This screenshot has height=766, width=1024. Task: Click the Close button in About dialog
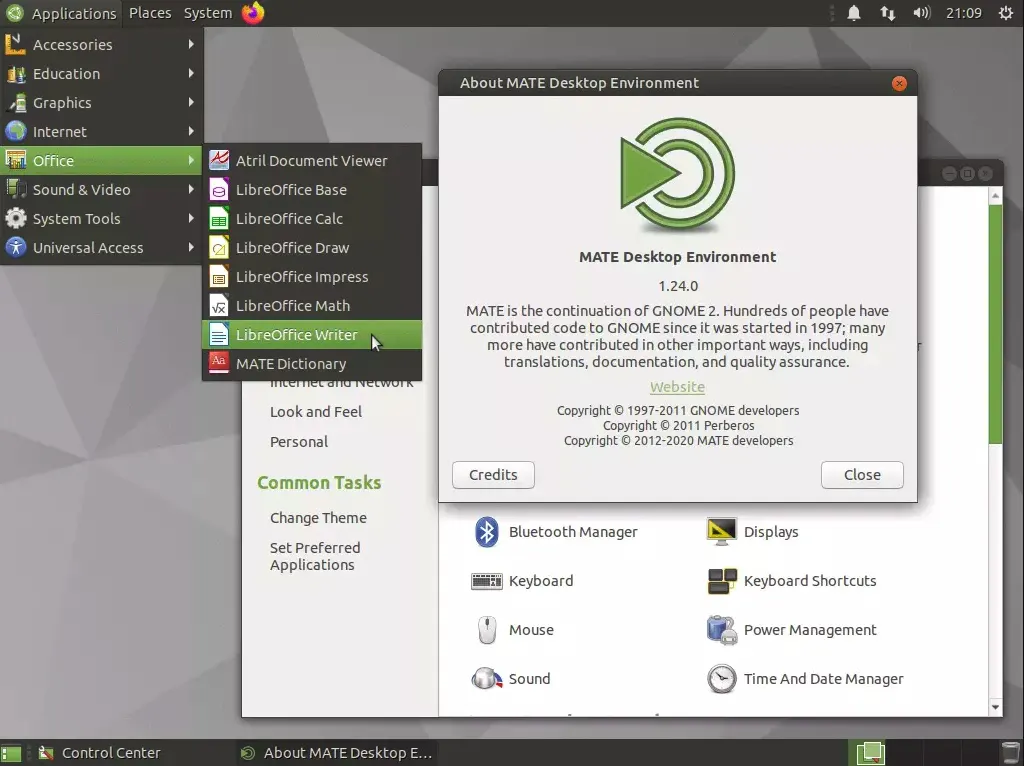(862, 475)
